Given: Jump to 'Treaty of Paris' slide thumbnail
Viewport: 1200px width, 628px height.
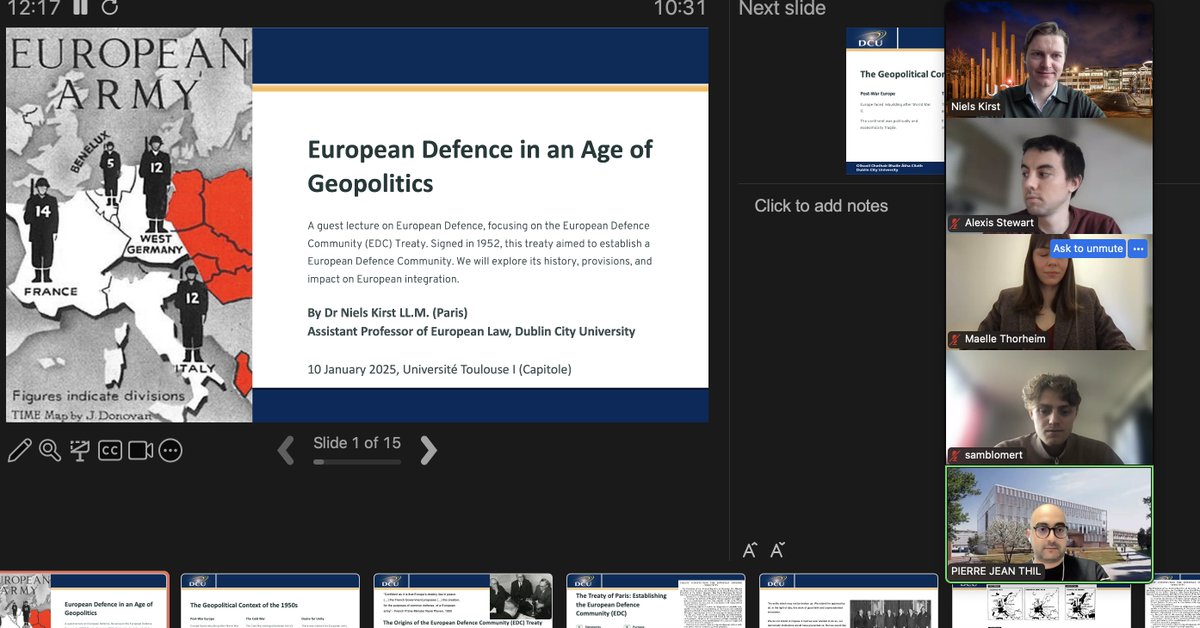Looking at the screenshot, I should (x=656, y=601).
